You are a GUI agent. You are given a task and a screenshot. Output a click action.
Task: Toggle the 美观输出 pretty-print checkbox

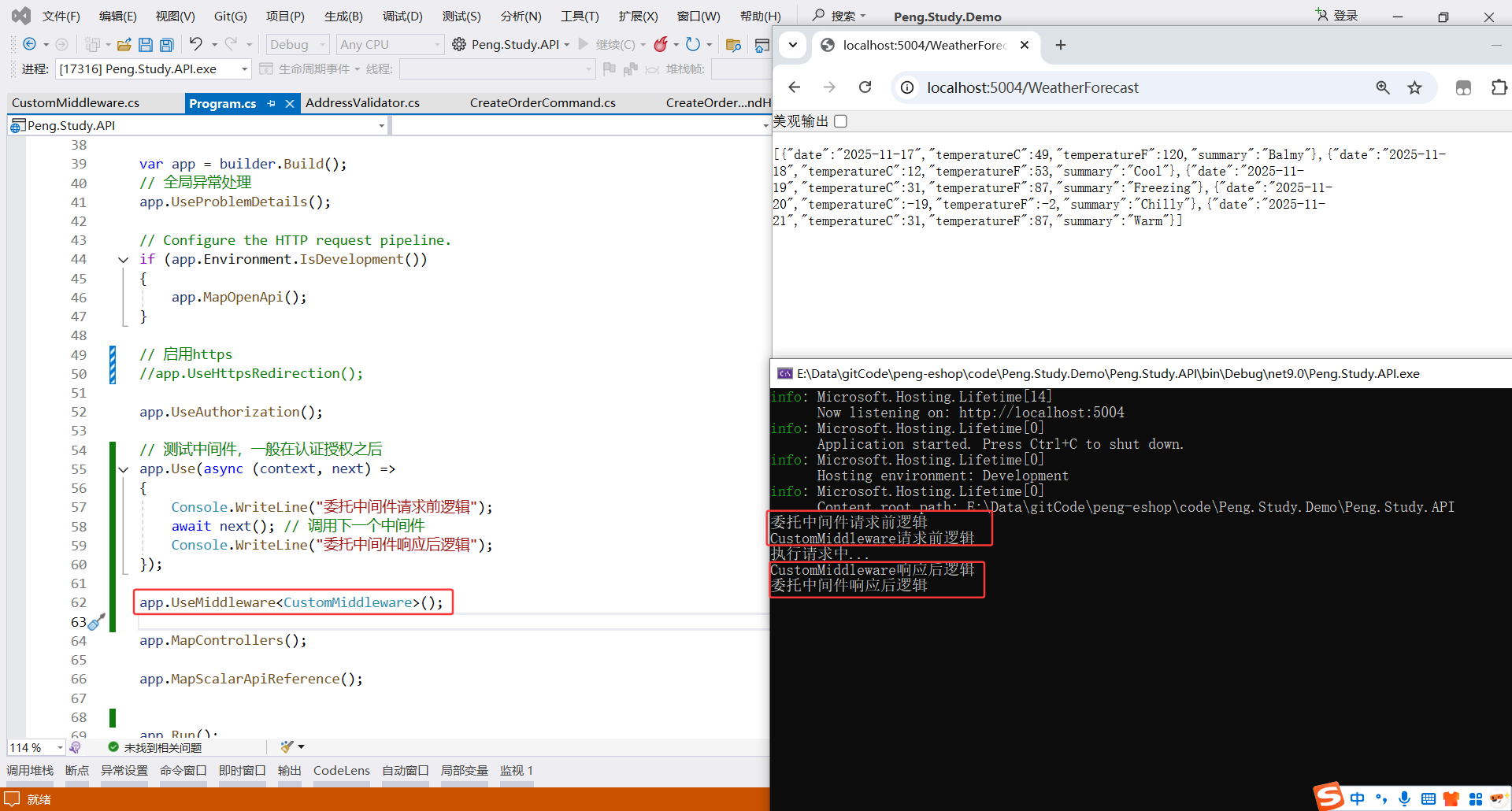(x=840, y=121)
